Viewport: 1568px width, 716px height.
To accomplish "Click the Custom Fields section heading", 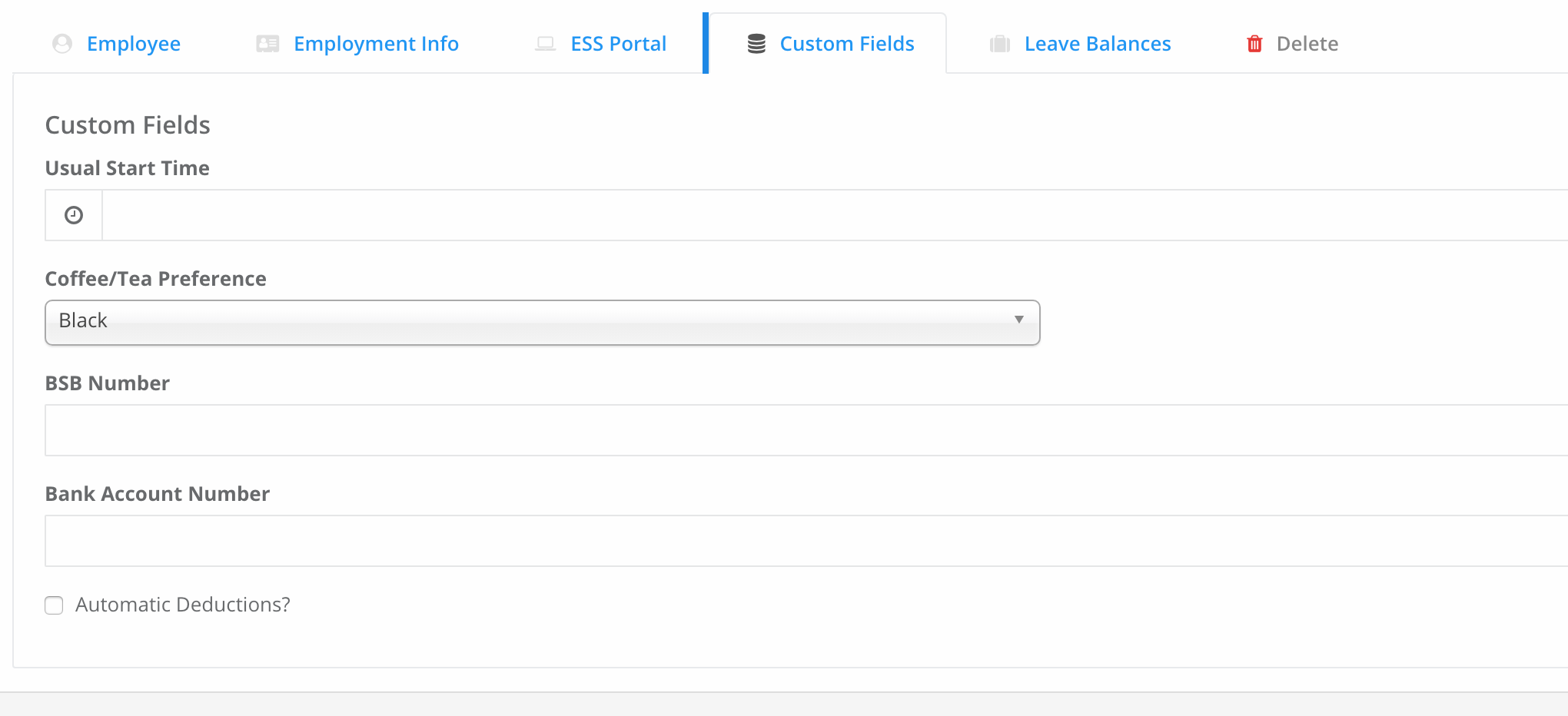I will point(128,124).
